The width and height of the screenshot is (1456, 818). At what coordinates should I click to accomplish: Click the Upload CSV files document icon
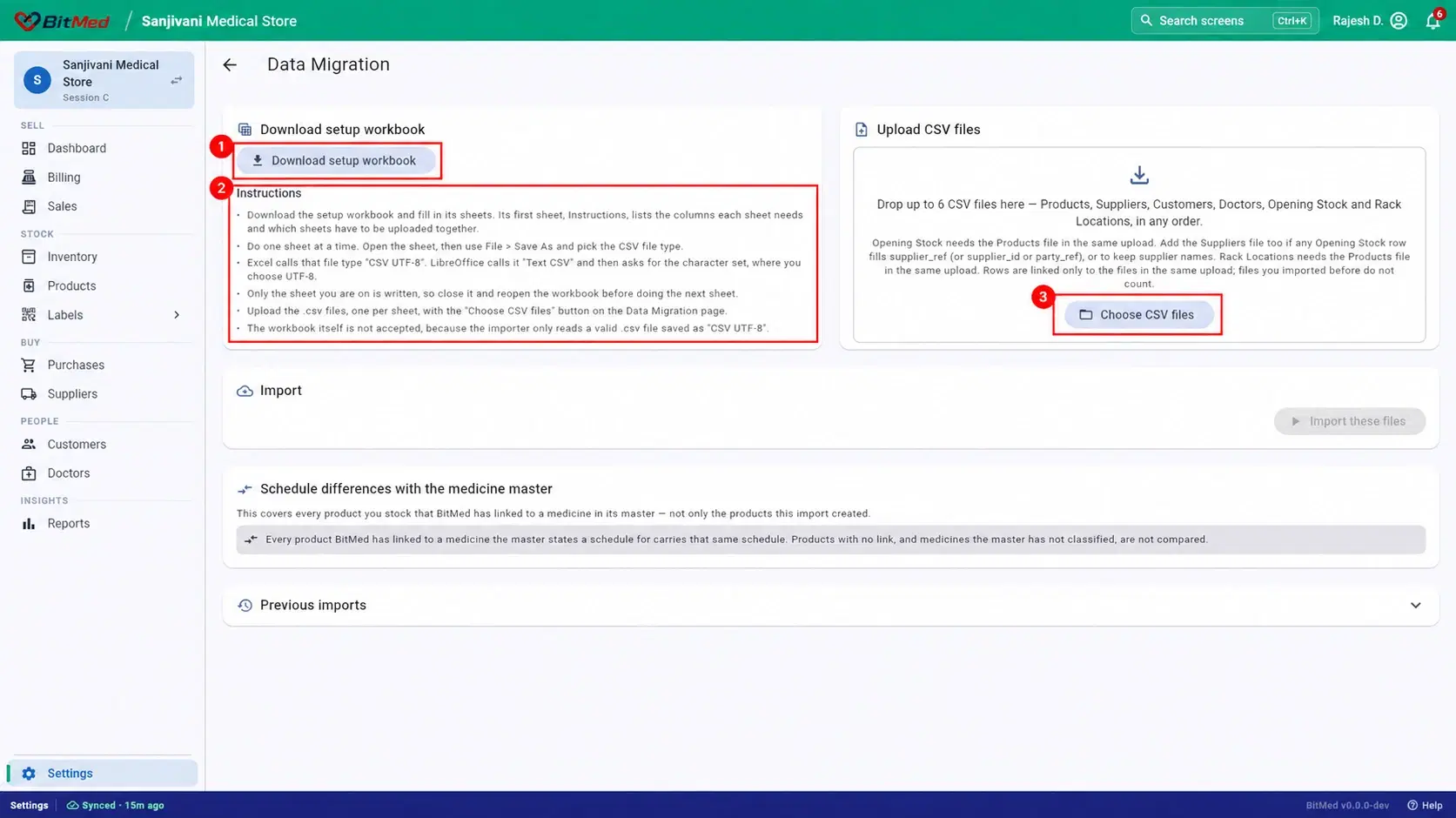pyautogui.click(x=861, y=130)
